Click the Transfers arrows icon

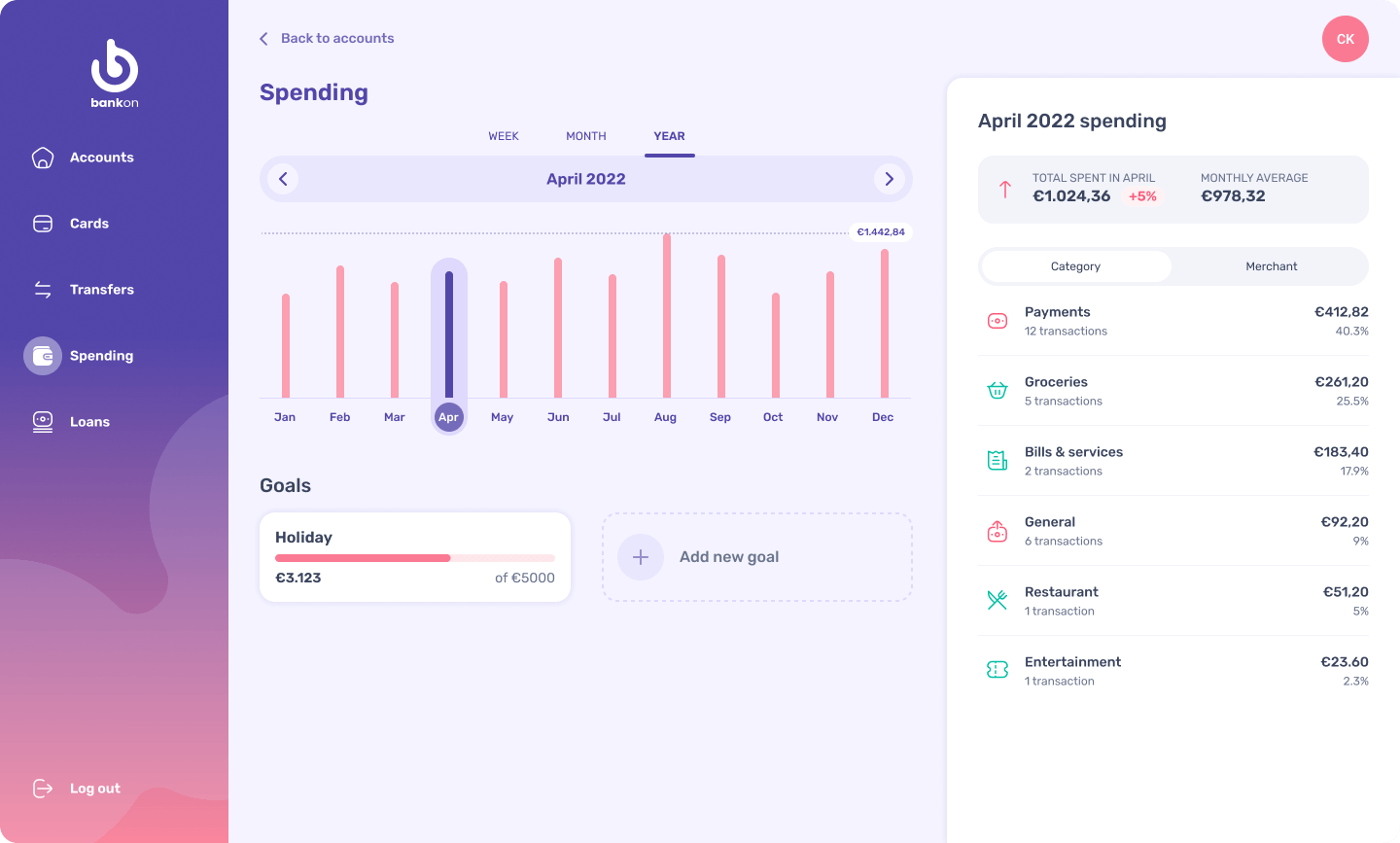click(43, 290)
